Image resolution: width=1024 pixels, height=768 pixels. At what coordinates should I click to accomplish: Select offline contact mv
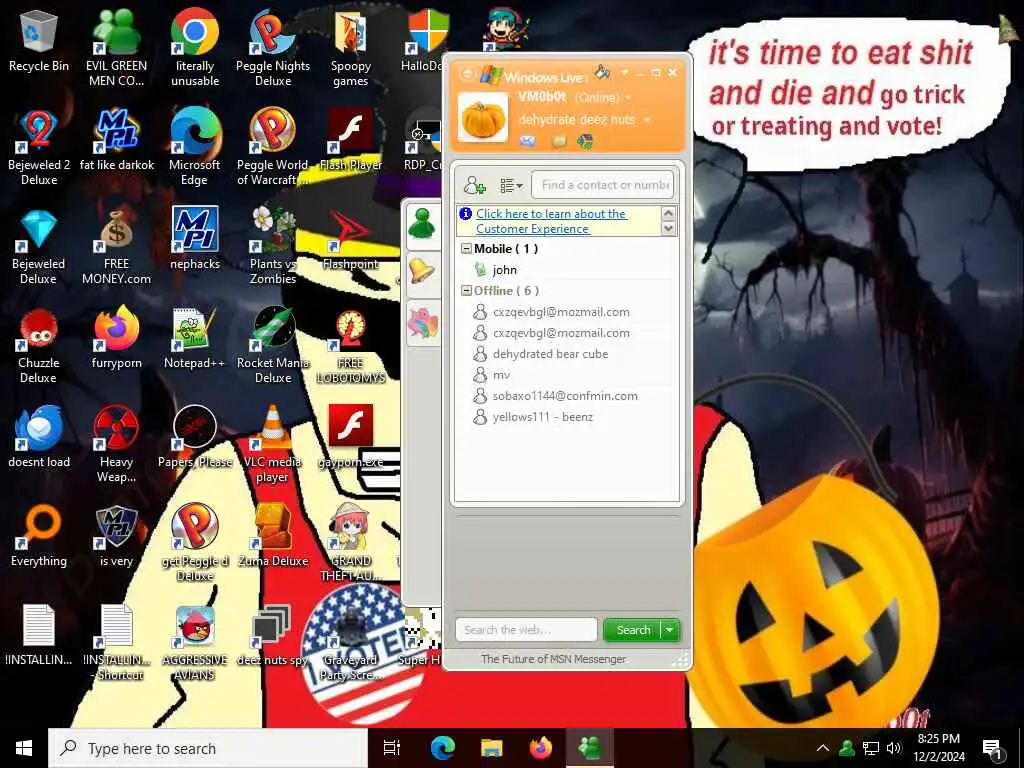[x=501, y=375]
